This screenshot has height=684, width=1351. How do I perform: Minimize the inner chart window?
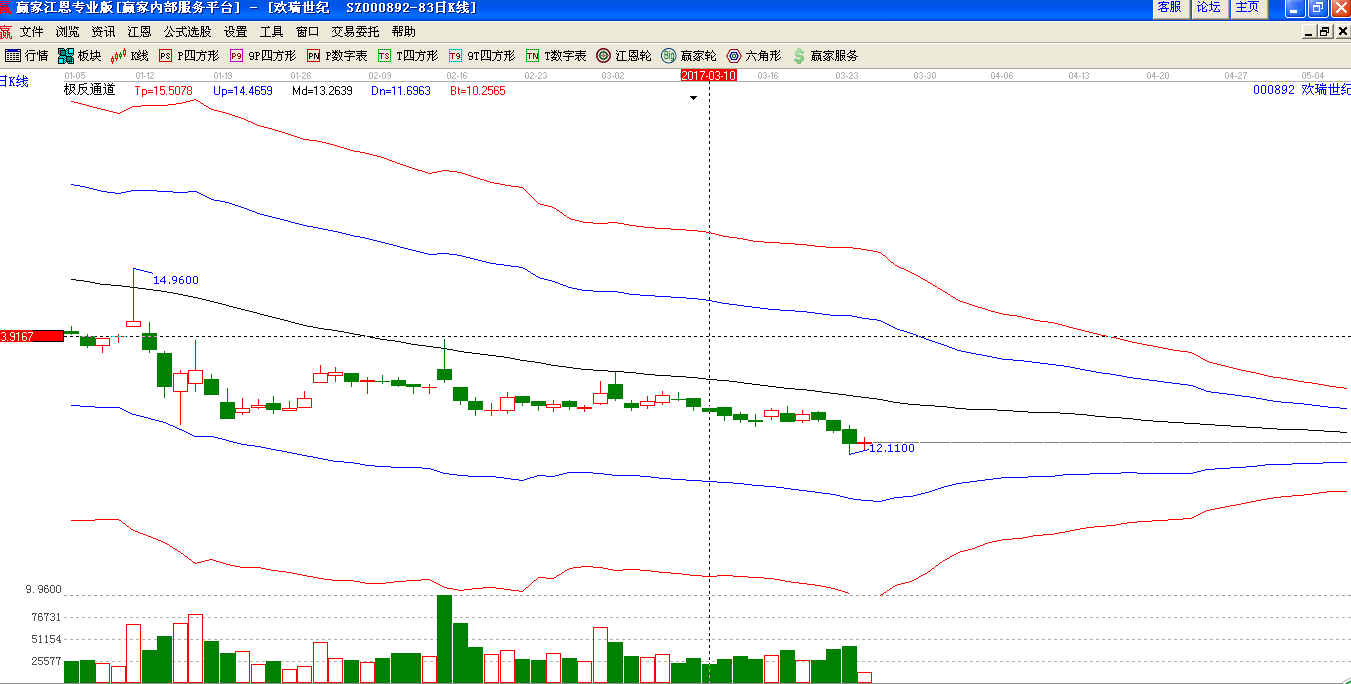1309,32
